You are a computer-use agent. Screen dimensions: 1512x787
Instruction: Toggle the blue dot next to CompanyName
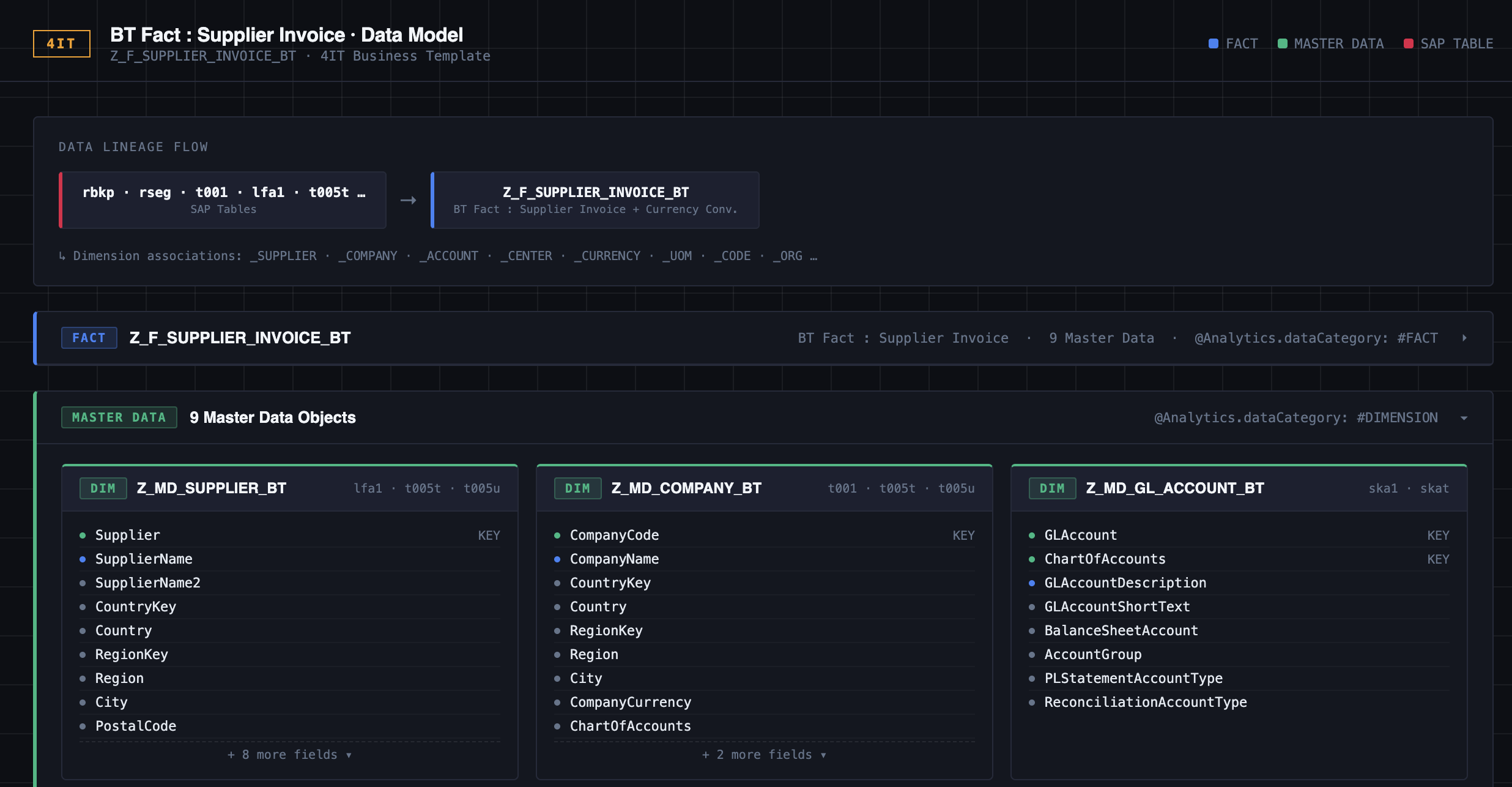(557, 559)
